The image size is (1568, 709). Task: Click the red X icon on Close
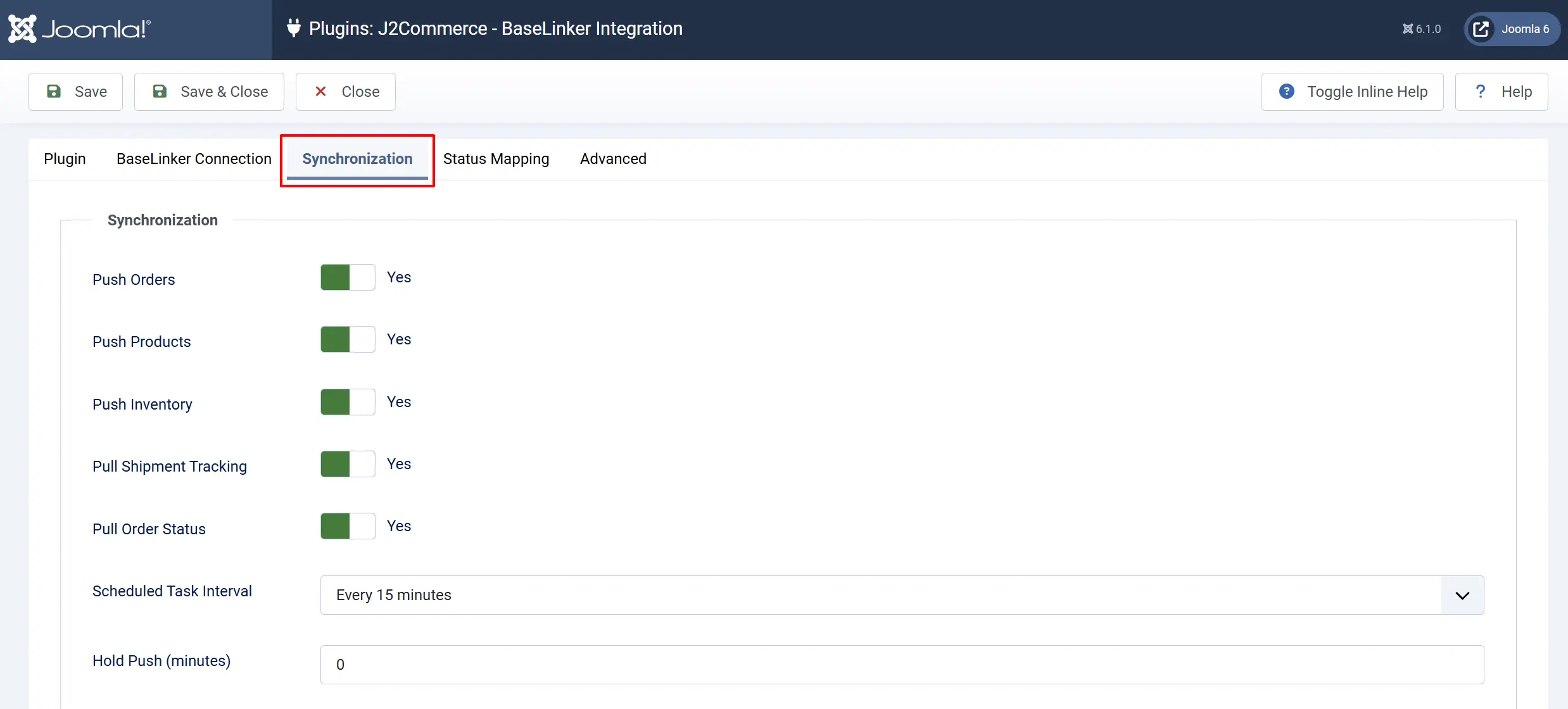point(320,92)
